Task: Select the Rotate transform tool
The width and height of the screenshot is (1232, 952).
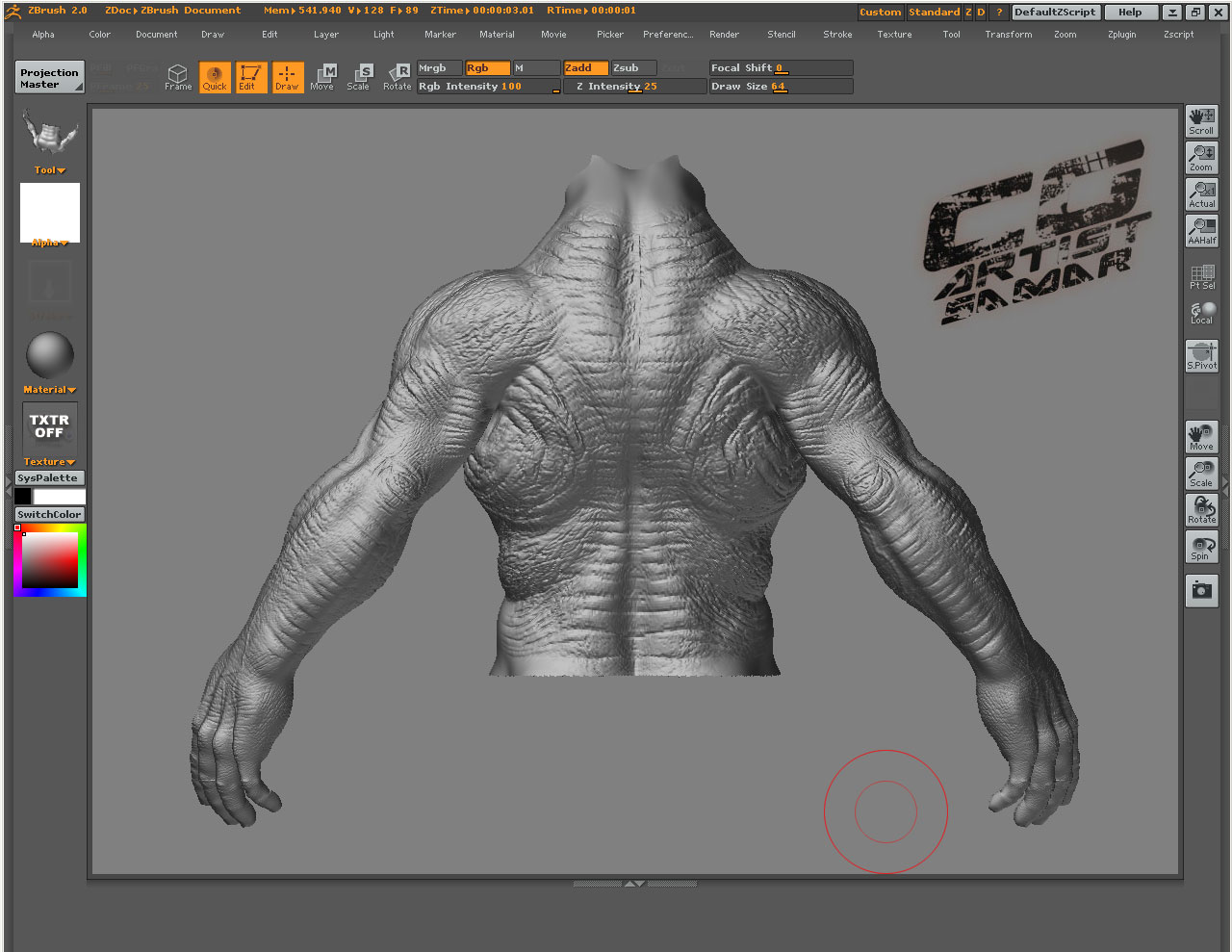Action: [x=398, y=77]
